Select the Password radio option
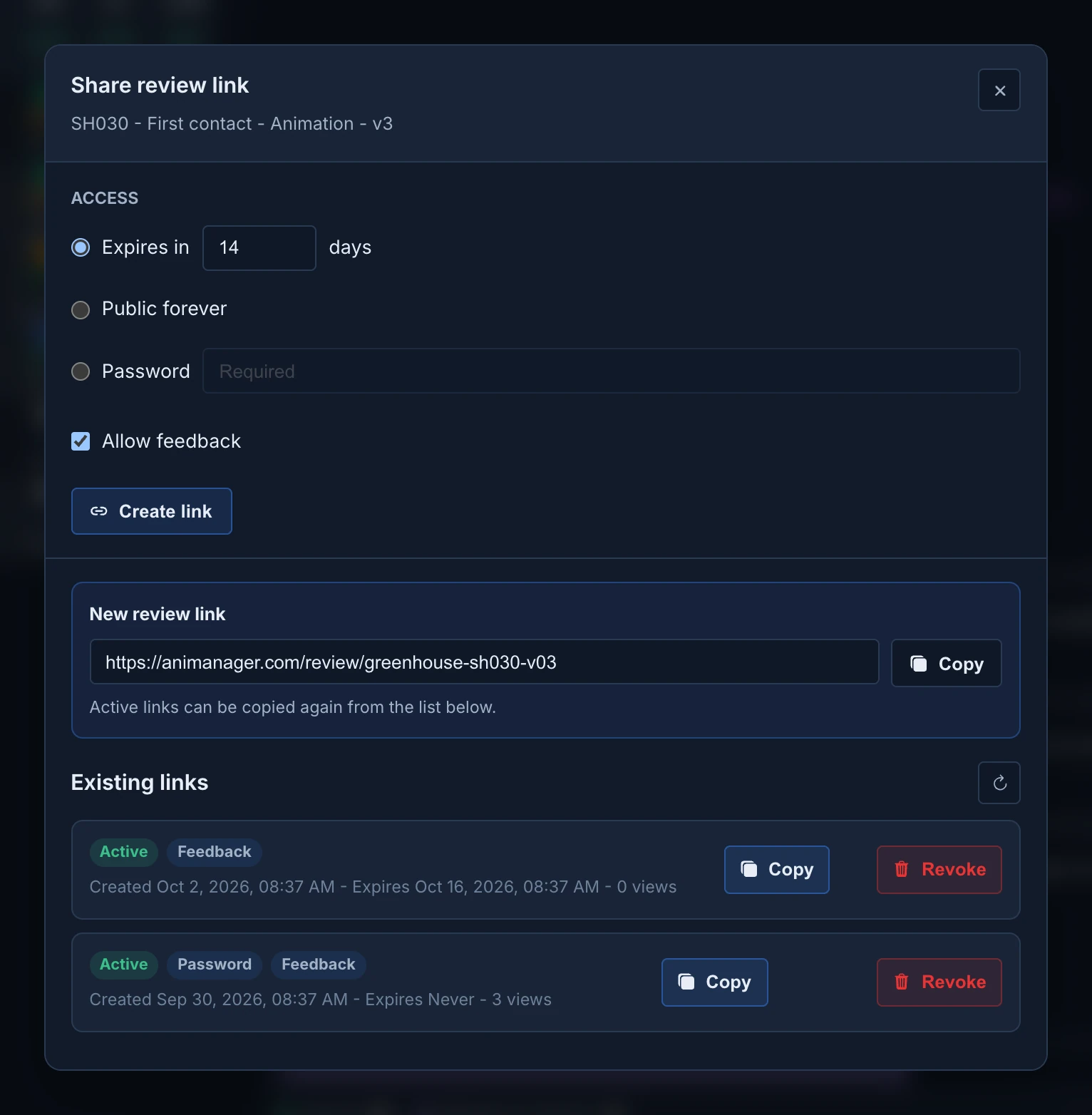The image size is (1092, 1115). pos(81,371)
